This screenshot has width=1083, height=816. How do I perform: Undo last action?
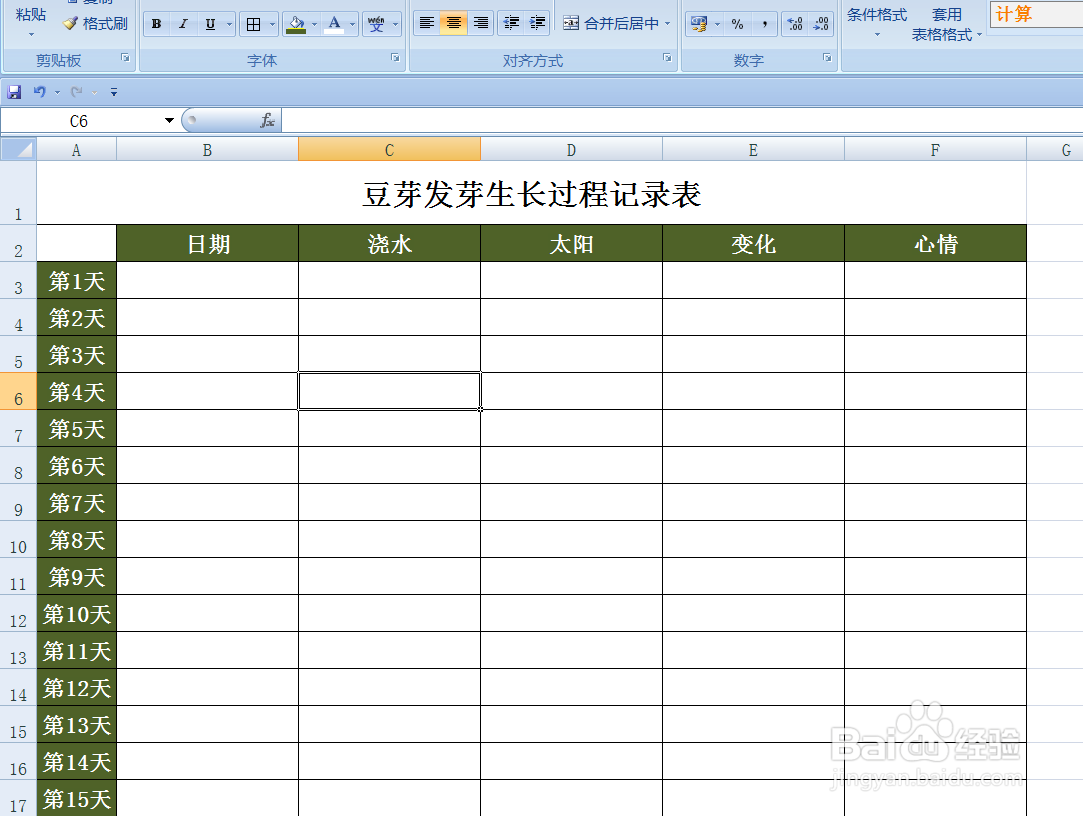point(39,92)
